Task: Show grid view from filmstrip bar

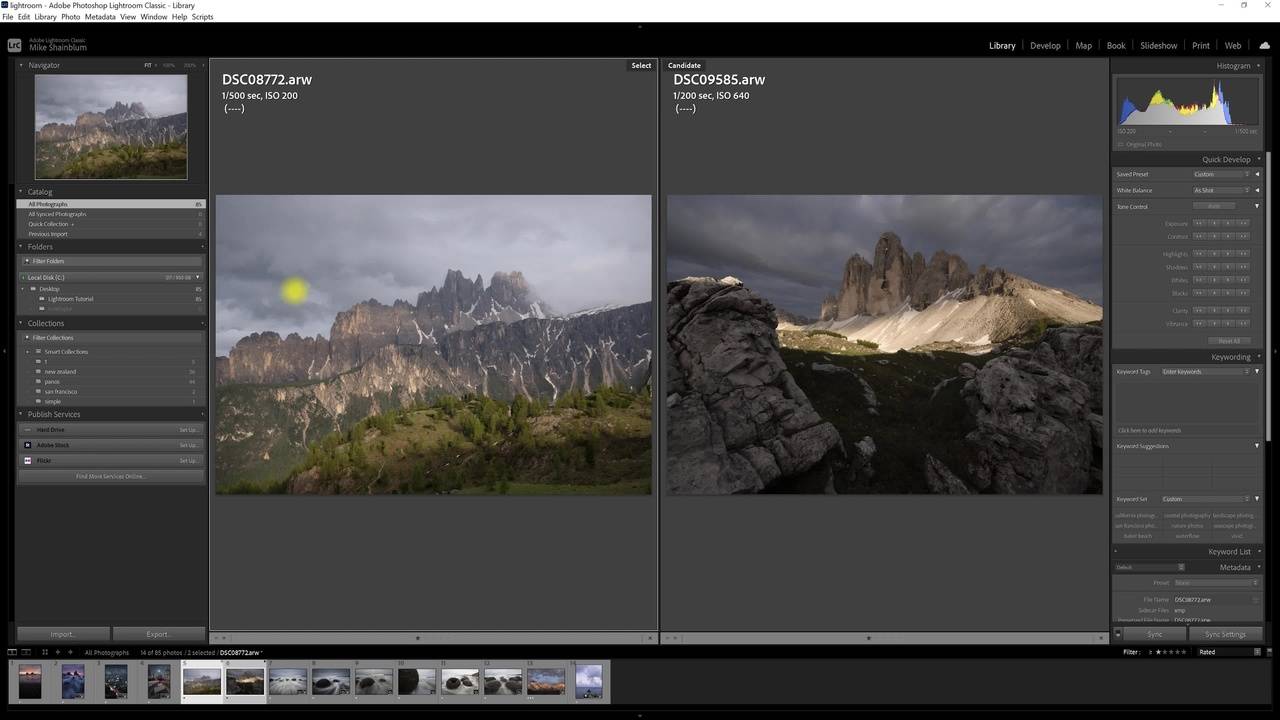Action: [44, 652]
